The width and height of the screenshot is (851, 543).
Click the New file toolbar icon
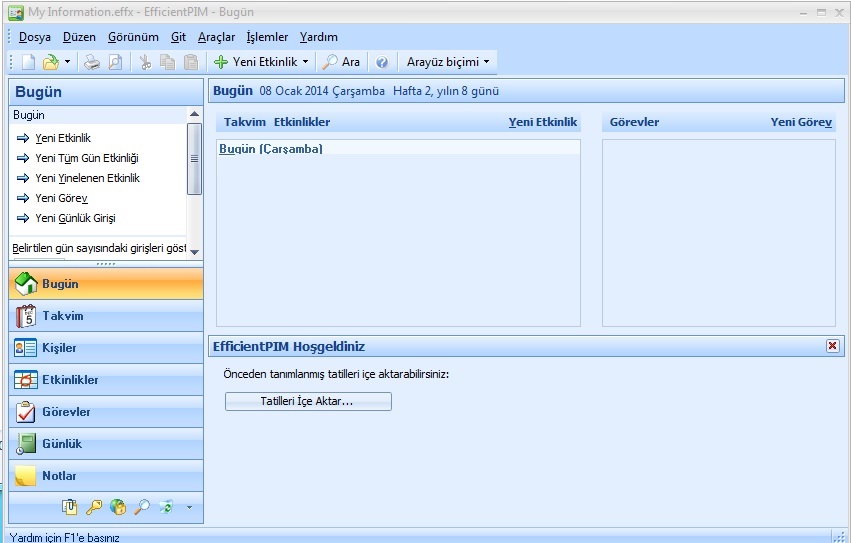[x=28, y=62]
